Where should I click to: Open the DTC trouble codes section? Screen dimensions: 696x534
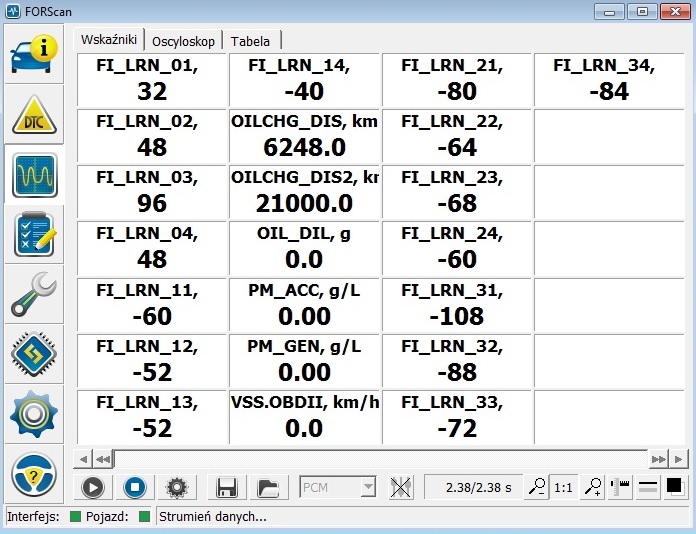[x=34, y=115]
